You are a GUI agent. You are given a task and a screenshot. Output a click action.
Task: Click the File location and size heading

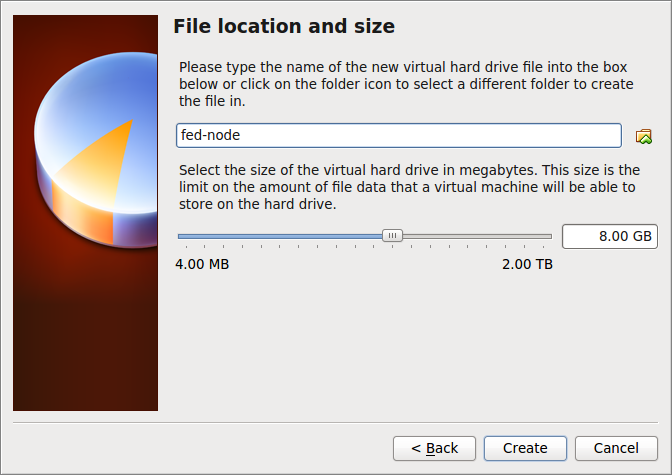click(284, 26)
